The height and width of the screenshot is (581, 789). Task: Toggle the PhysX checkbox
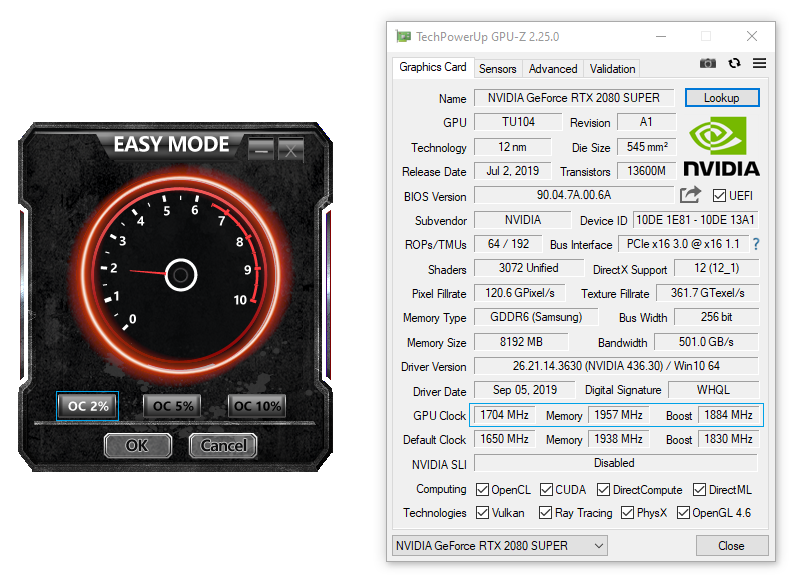627,513
